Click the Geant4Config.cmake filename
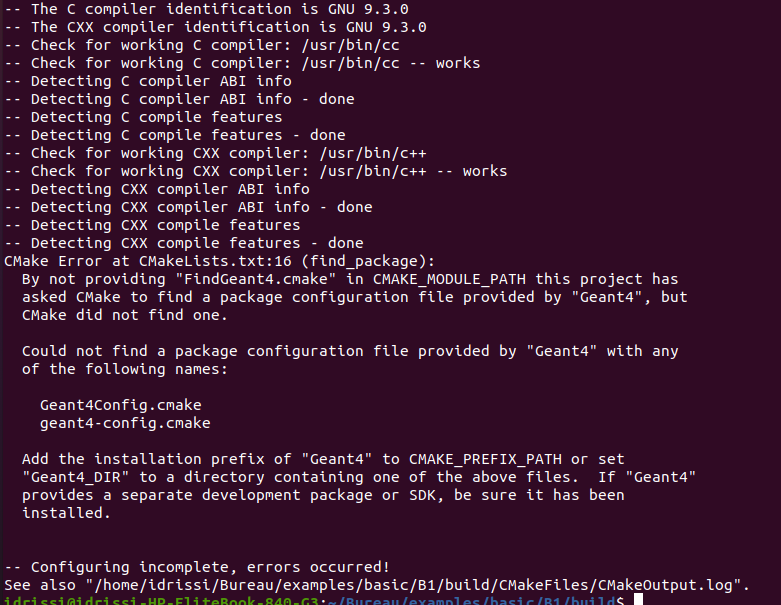This screenshot has width=781, height=605. pyautogui.click(x=120, y=405)
